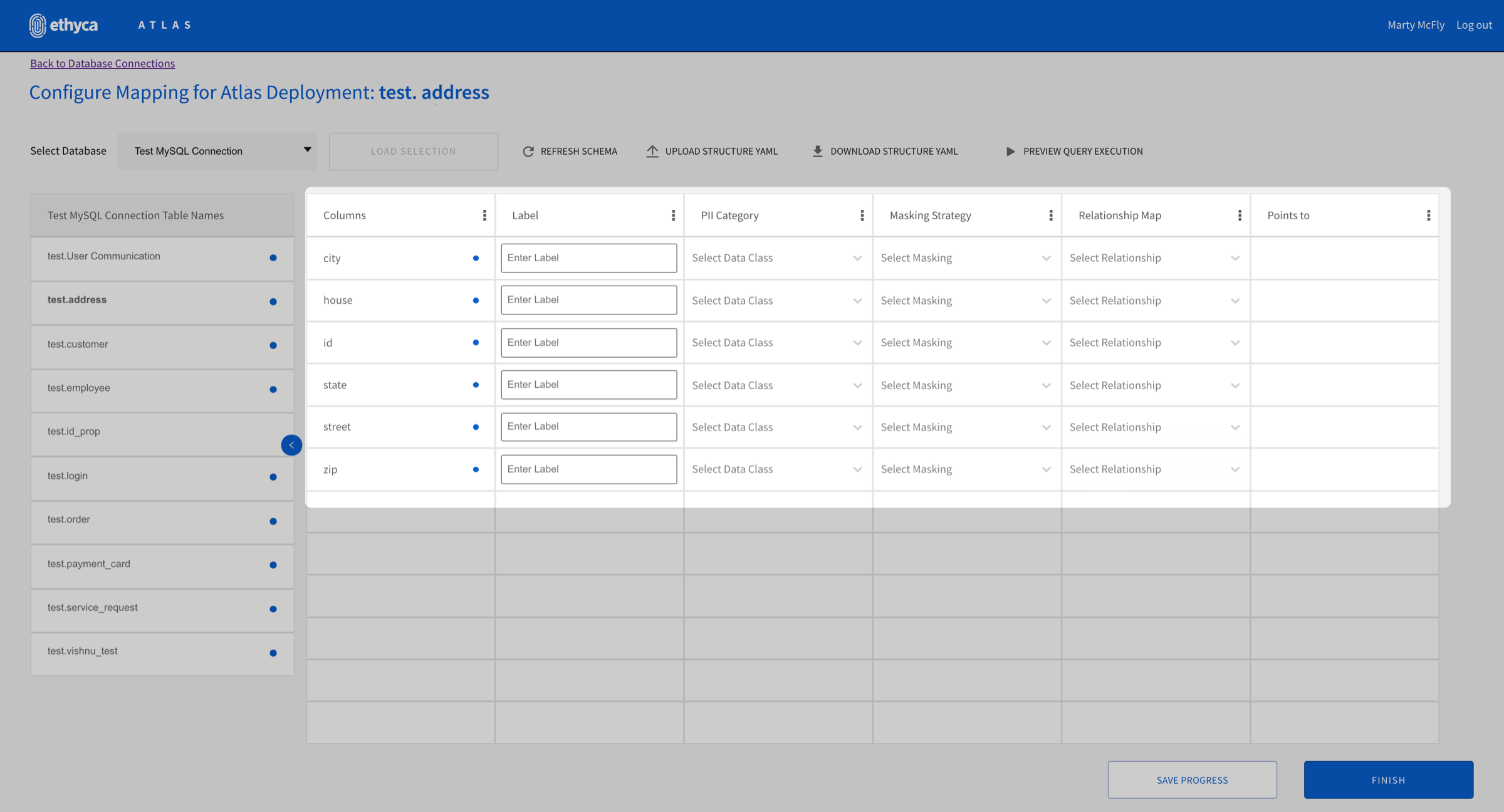The image size is (1504, 812).
Task: Open Test MySQL Connection database dropdown
Action: tap(217, 151)
